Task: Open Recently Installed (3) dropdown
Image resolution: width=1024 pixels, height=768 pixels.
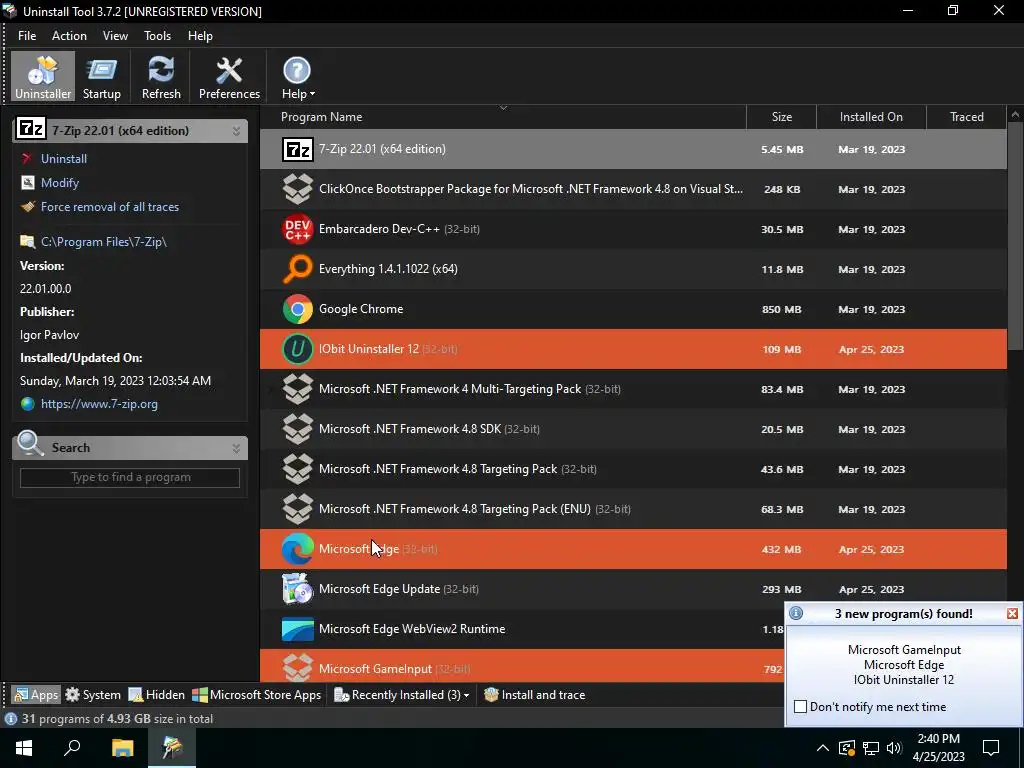Action: [402, 695]
